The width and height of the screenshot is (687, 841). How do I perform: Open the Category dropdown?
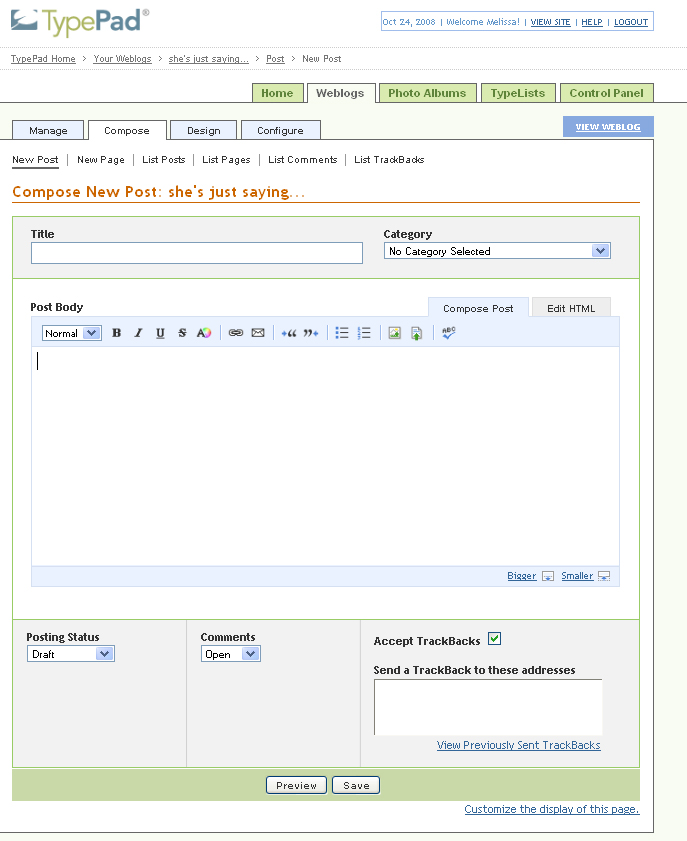coord(497,251)
